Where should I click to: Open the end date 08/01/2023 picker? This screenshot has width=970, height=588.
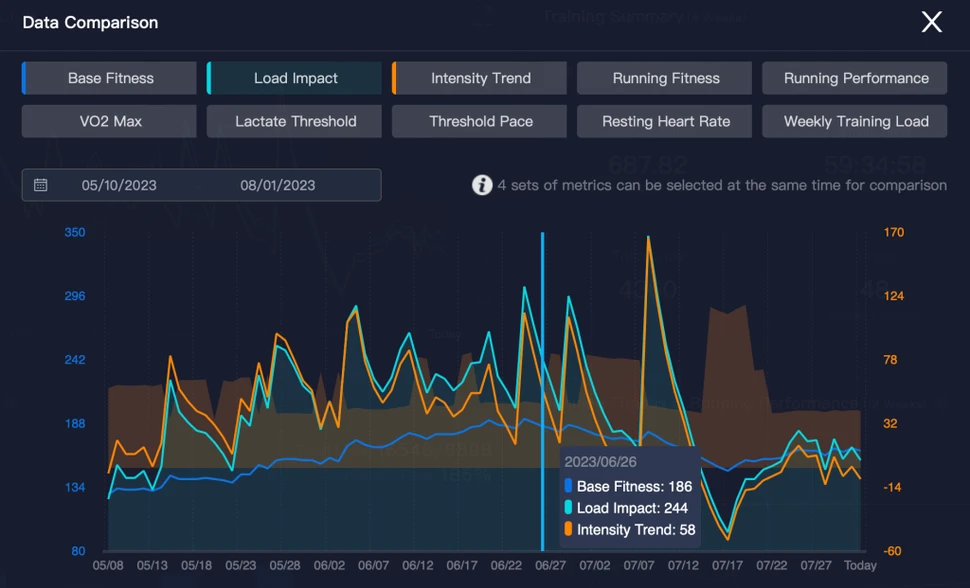point(277,185)
